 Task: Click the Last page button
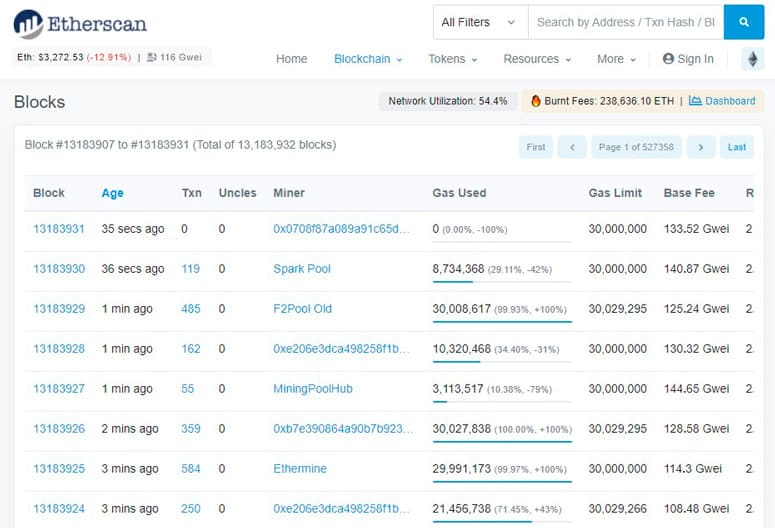click(736, 147)
